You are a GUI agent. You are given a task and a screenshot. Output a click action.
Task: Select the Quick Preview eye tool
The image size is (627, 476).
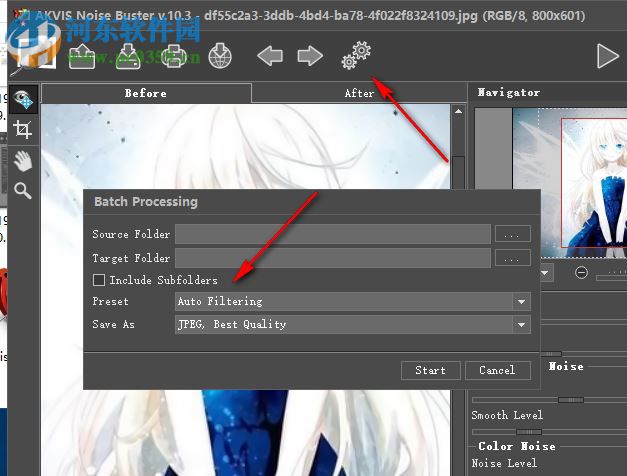click(23, 99)
